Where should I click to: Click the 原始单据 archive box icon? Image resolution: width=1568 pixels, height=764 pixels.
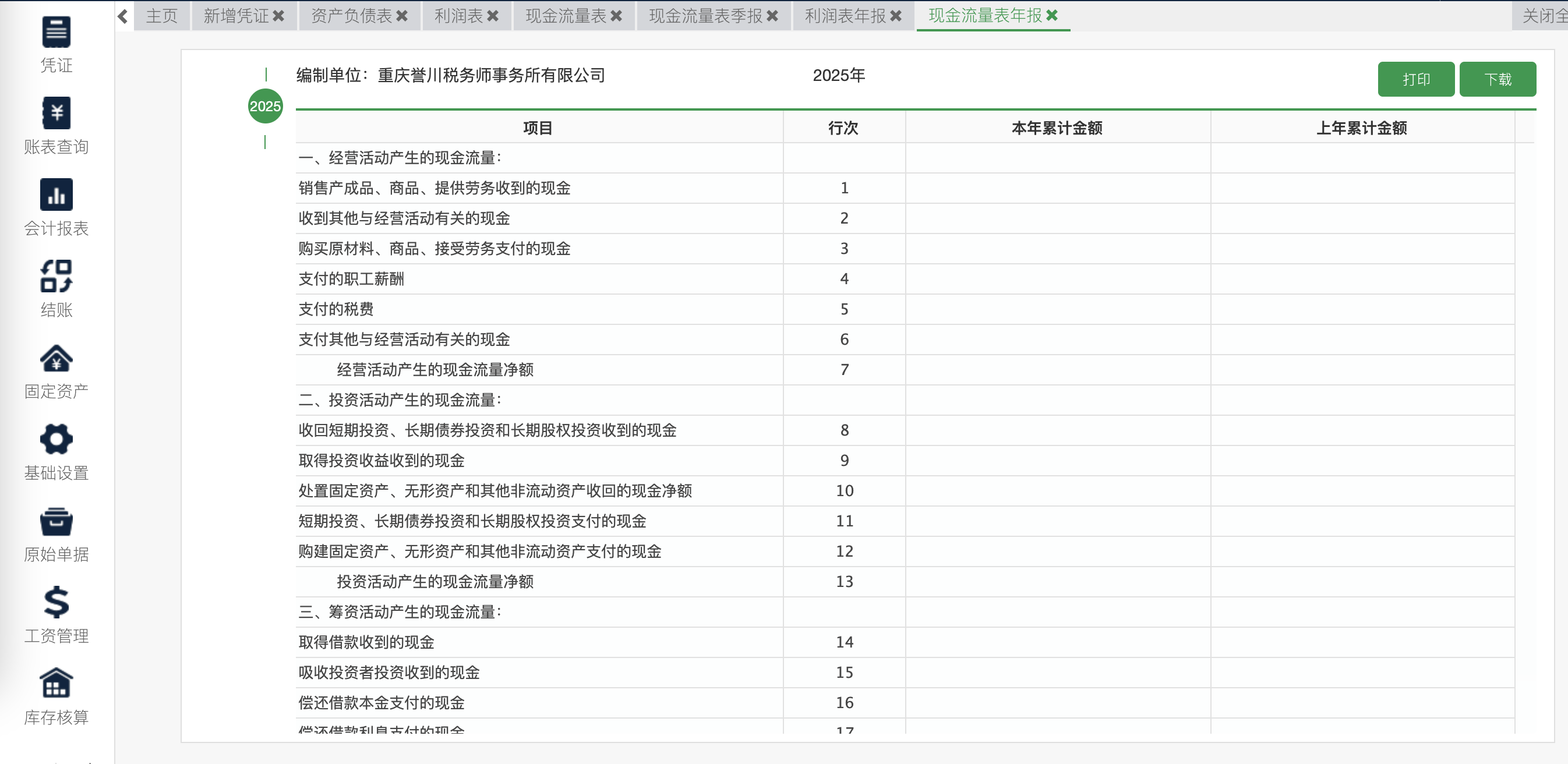[x=56, y=521]
